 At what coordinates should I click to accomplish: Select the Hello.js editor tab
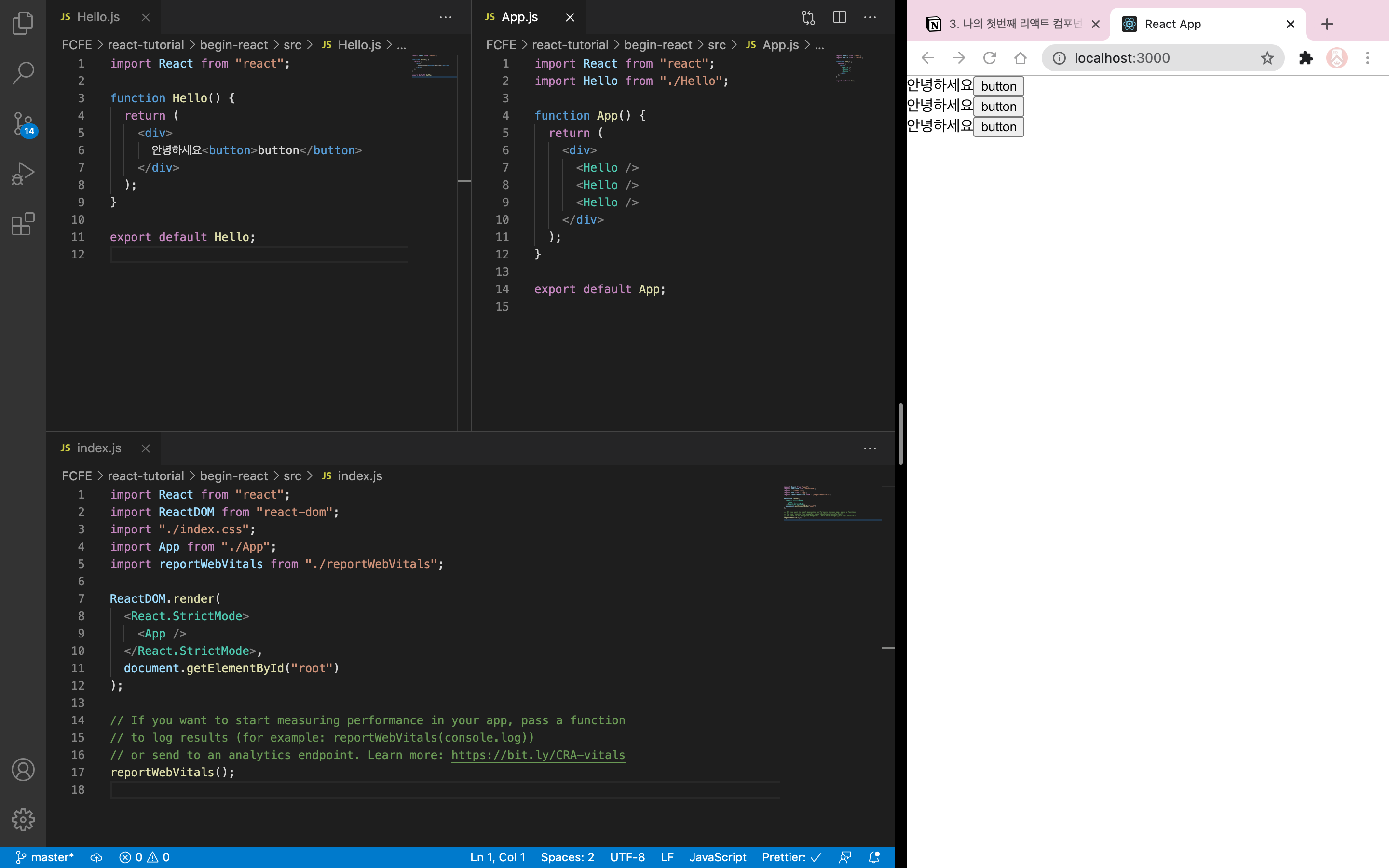pyautogui.click(x=103, y=17)
